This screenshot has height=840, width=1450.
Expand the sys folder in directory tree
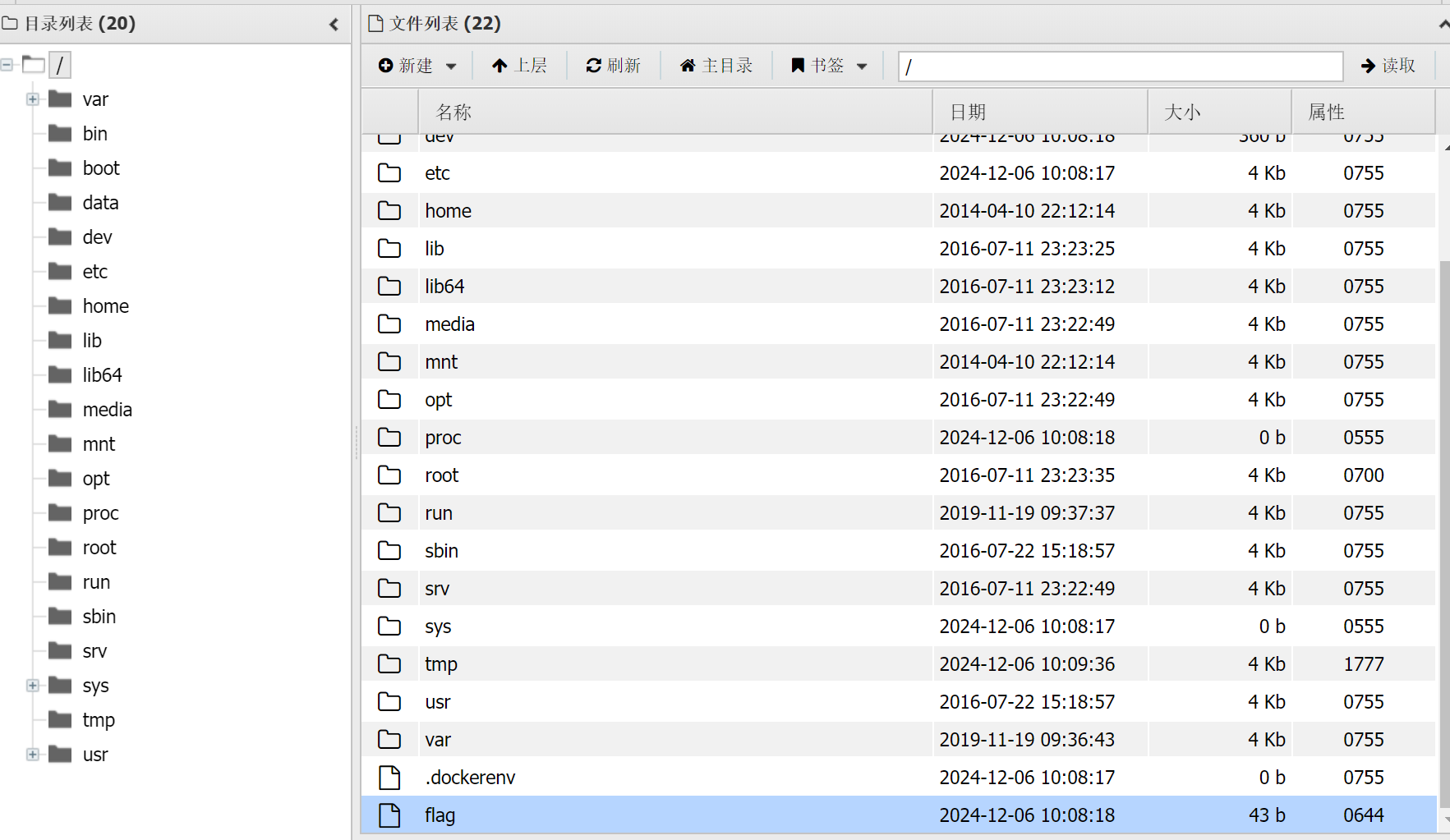(33, 686)
